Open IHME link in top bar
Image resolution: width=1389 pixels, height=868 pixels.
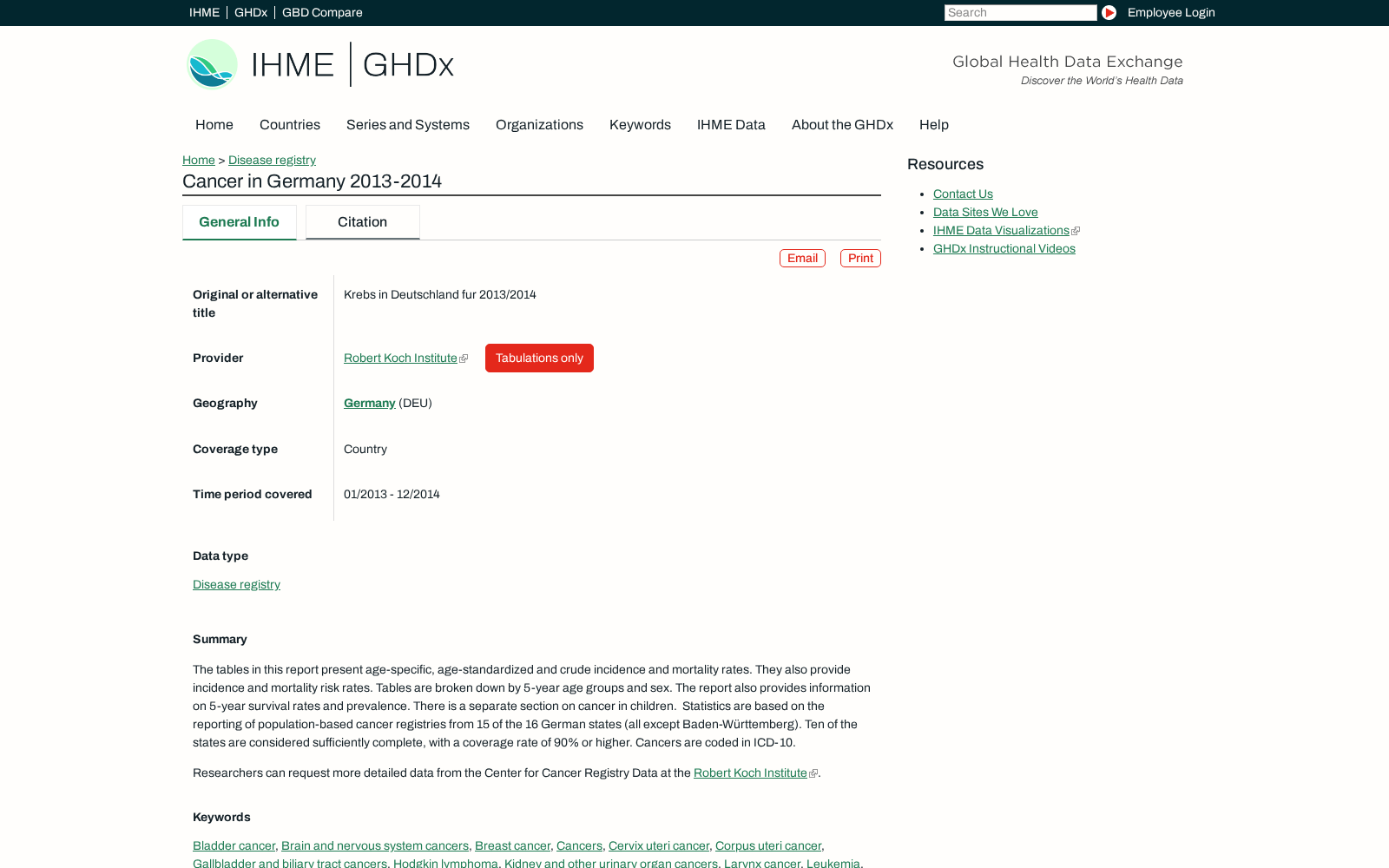(x=204, y=12)
